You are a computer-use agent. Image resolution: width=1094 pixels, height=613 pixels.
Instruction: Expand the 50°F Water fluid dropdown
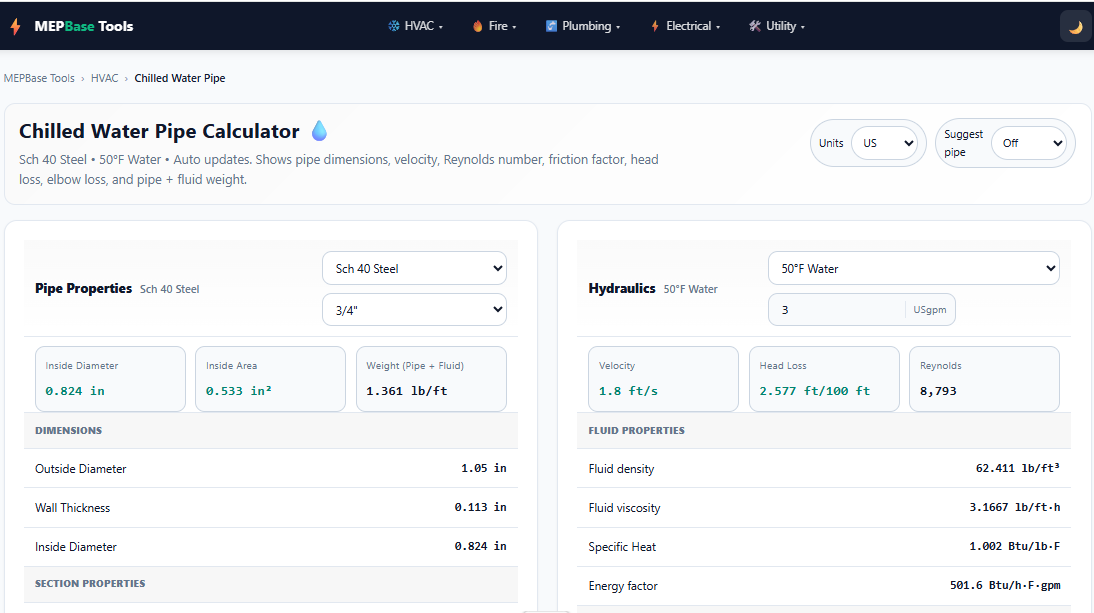pyautogui.click(x=913, y=268)
